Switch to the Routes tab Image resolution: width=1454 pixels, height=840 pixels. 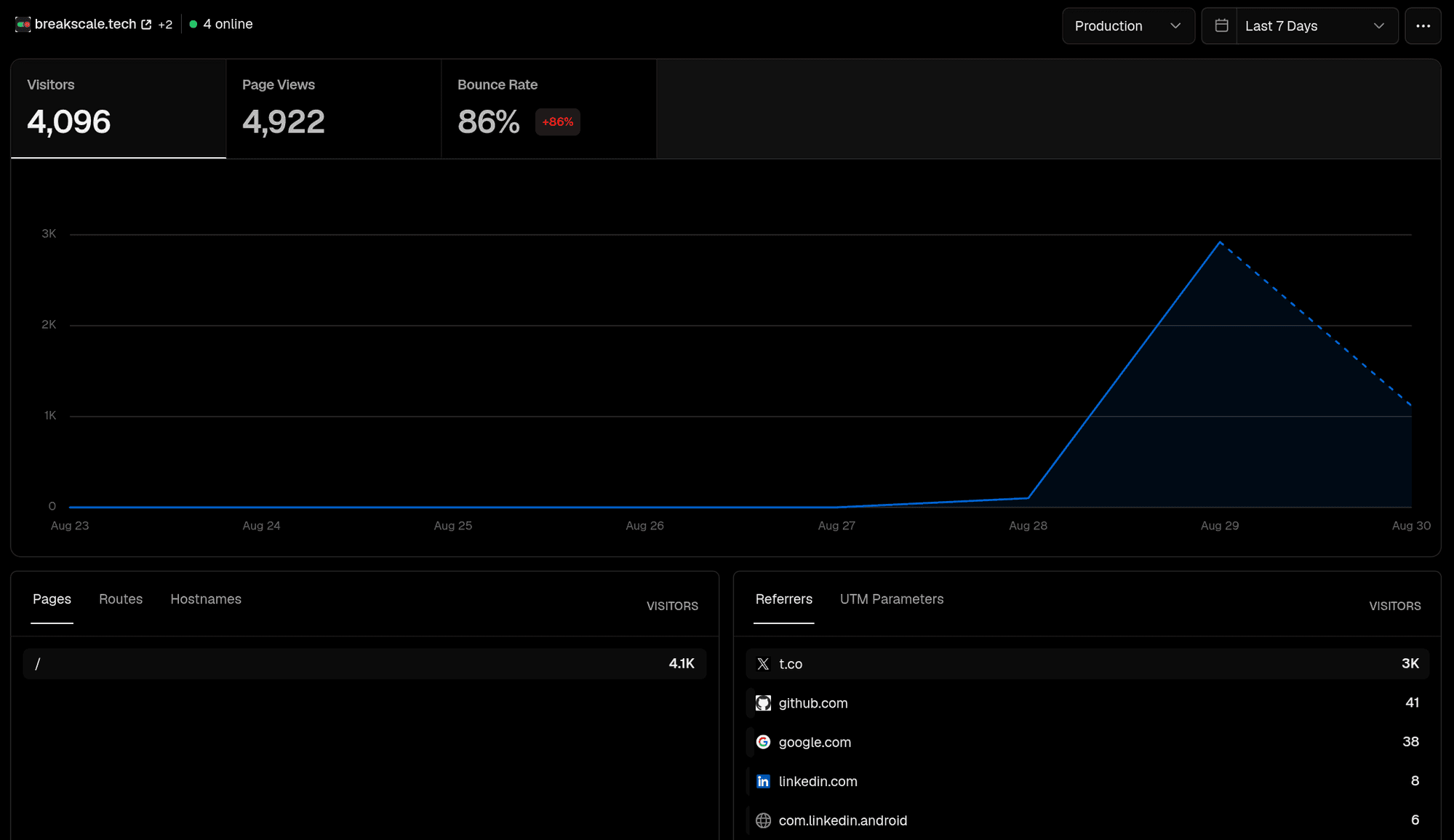pyautogui.click(x=121, y=599)
